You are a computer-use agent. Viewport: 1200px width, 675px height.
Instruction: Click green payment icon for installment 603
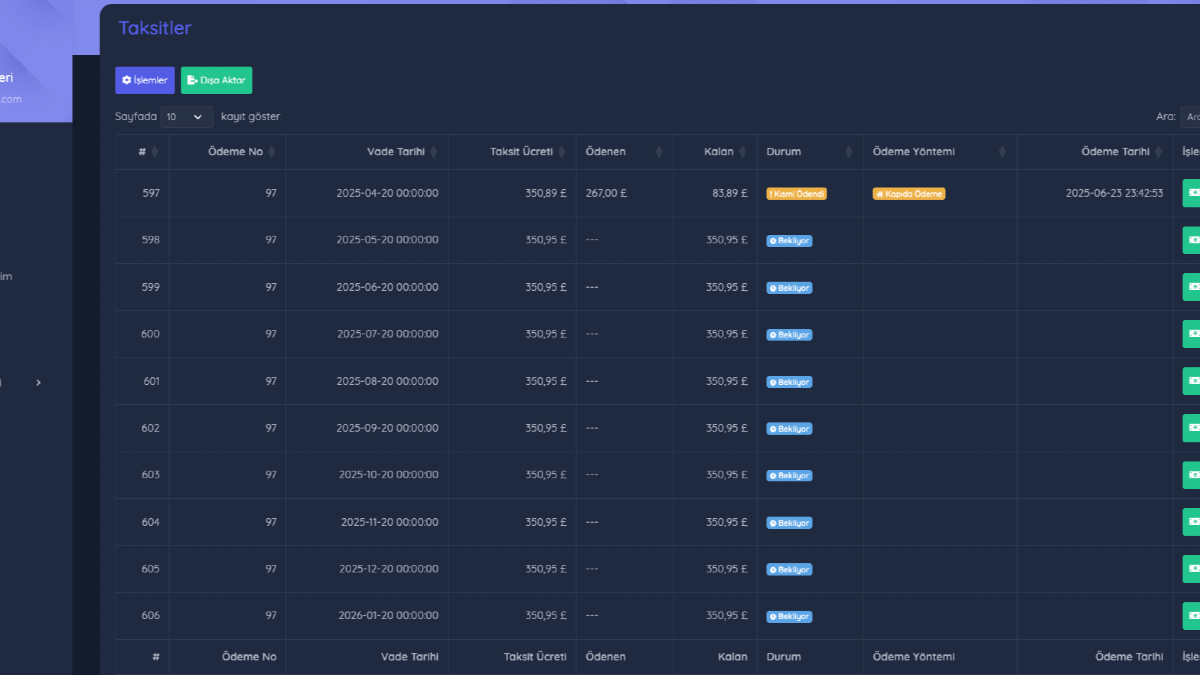1191,475
